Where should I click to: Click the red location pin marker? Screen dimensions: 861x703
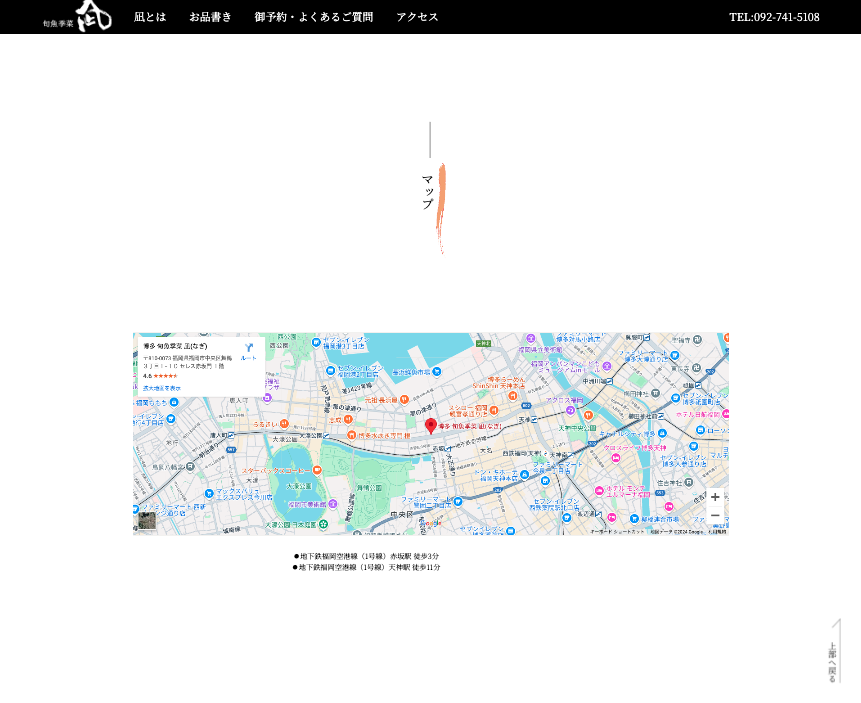[431, 426]
